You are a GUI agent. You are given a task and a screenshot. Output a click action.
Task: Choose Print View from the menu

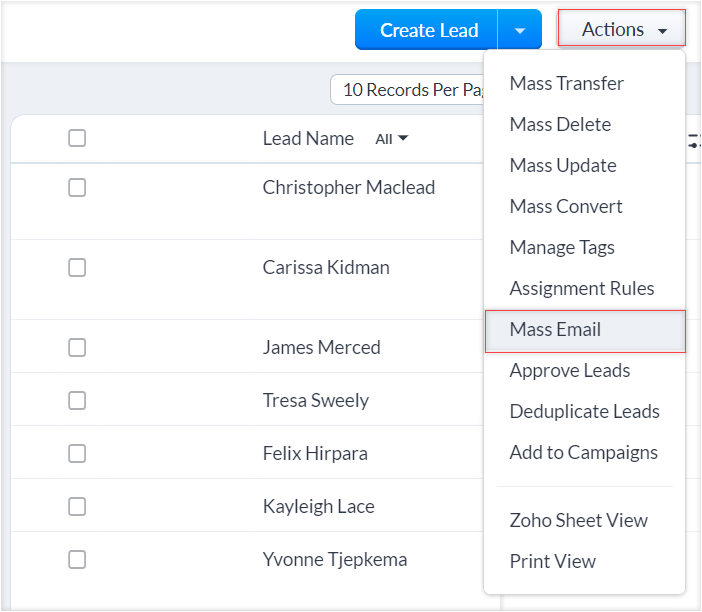[x=552, y=561]
